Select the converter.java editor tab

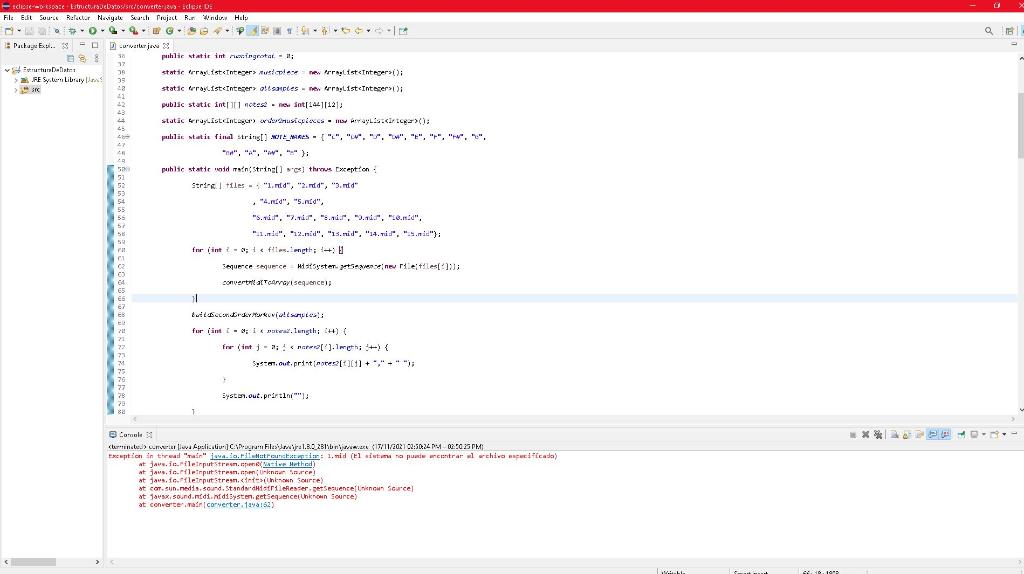138,46
